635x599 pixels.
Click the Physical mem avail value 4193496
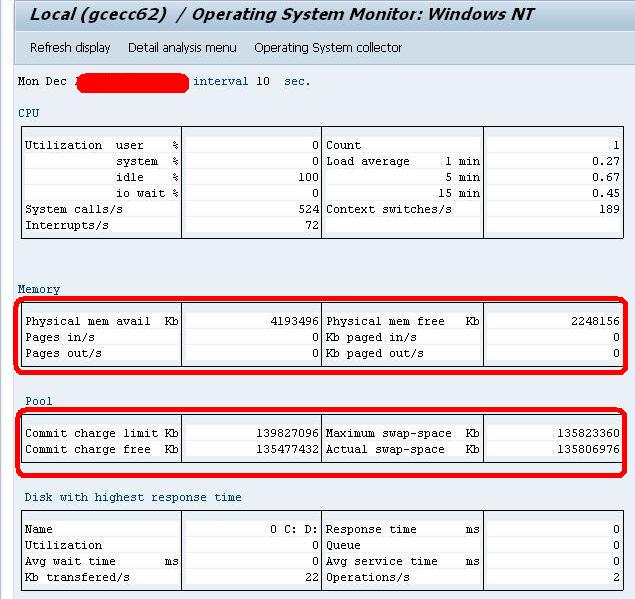(x=294, y=321)
